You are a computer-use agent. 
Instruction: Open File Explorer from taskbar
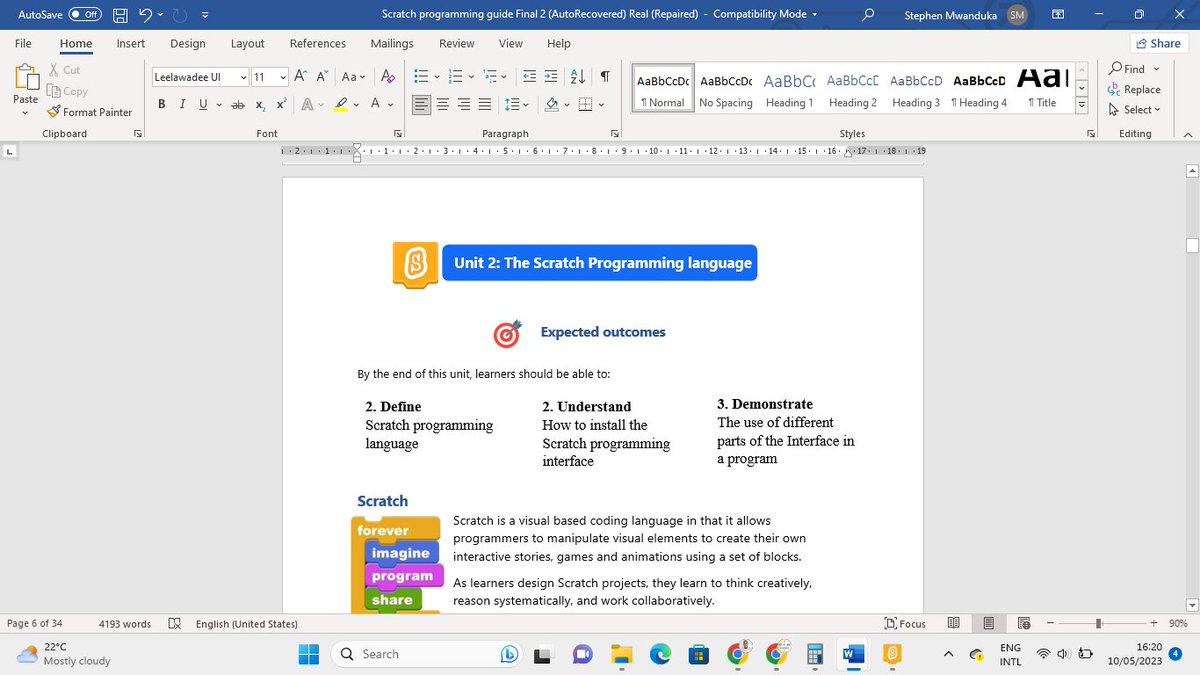(622, 654)
